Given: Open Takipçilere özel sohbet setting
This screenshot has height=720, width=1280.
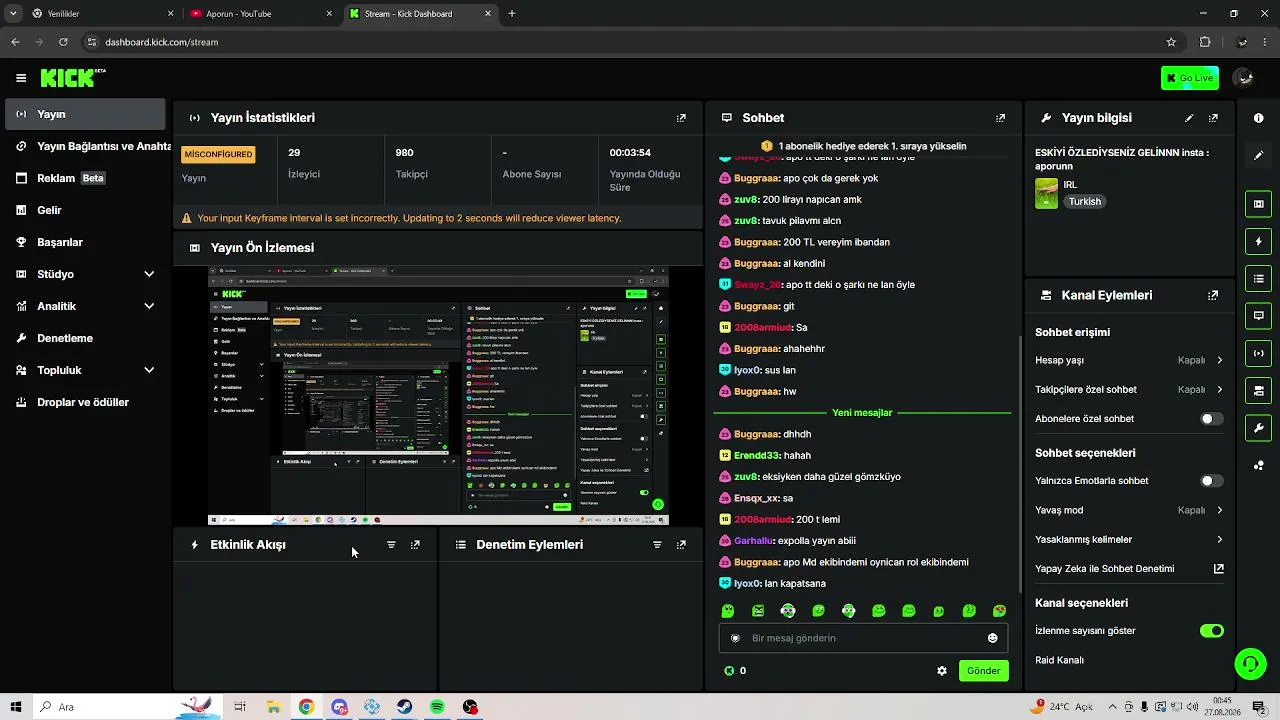Looking at the screenshot, I should [x=1129, y=390].
